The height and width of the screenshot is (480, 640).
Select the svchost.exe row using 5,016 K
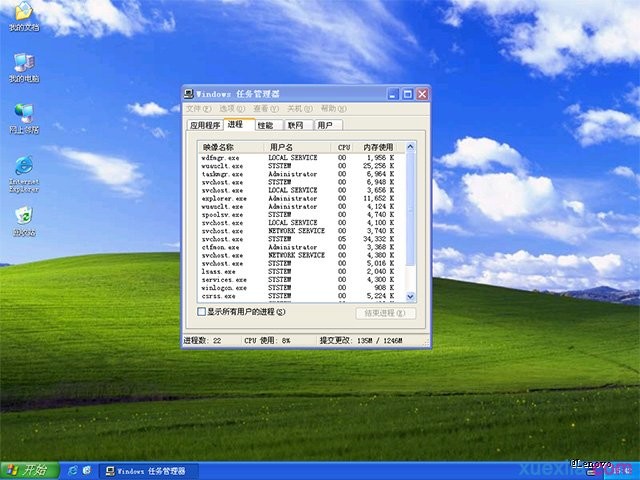(301, 263)
